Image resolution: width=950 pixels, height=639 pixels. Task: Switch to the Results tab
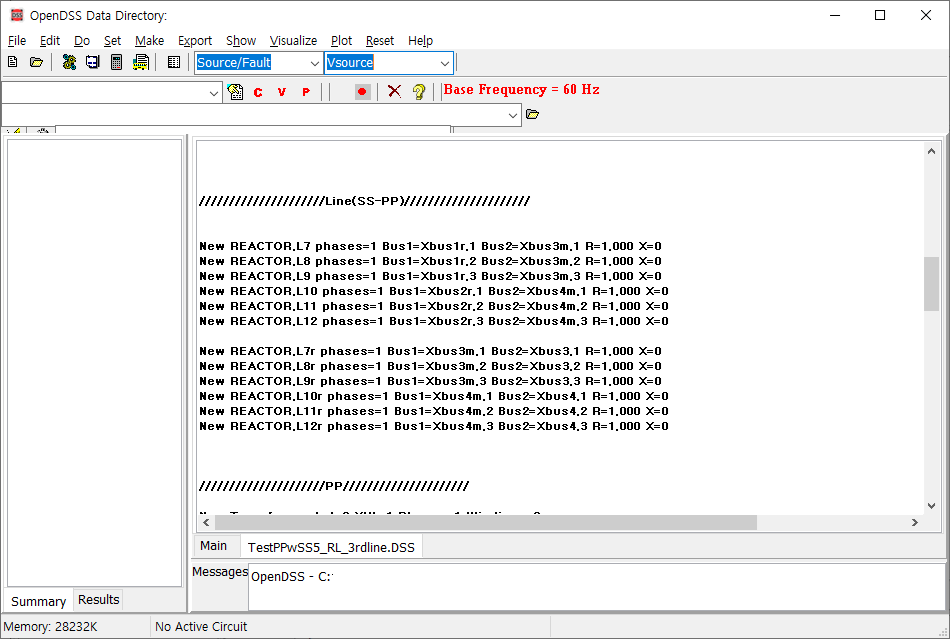click(x=98, y=600)
